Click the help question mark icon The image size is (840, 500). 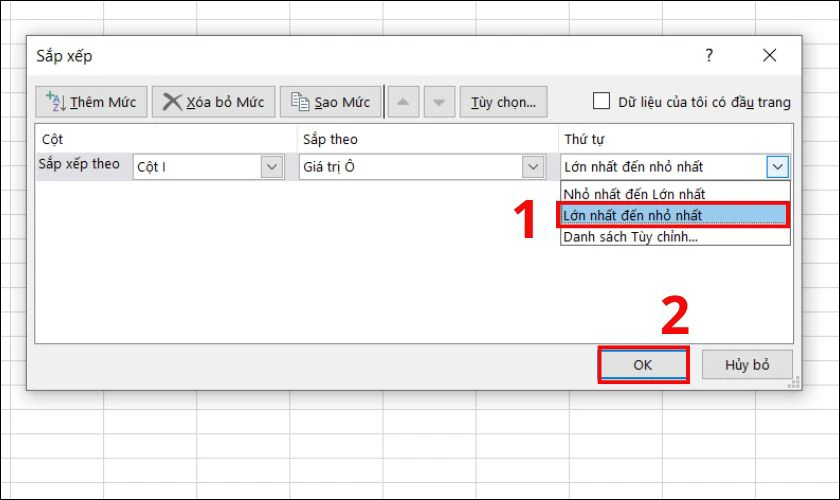coord(709,56)
